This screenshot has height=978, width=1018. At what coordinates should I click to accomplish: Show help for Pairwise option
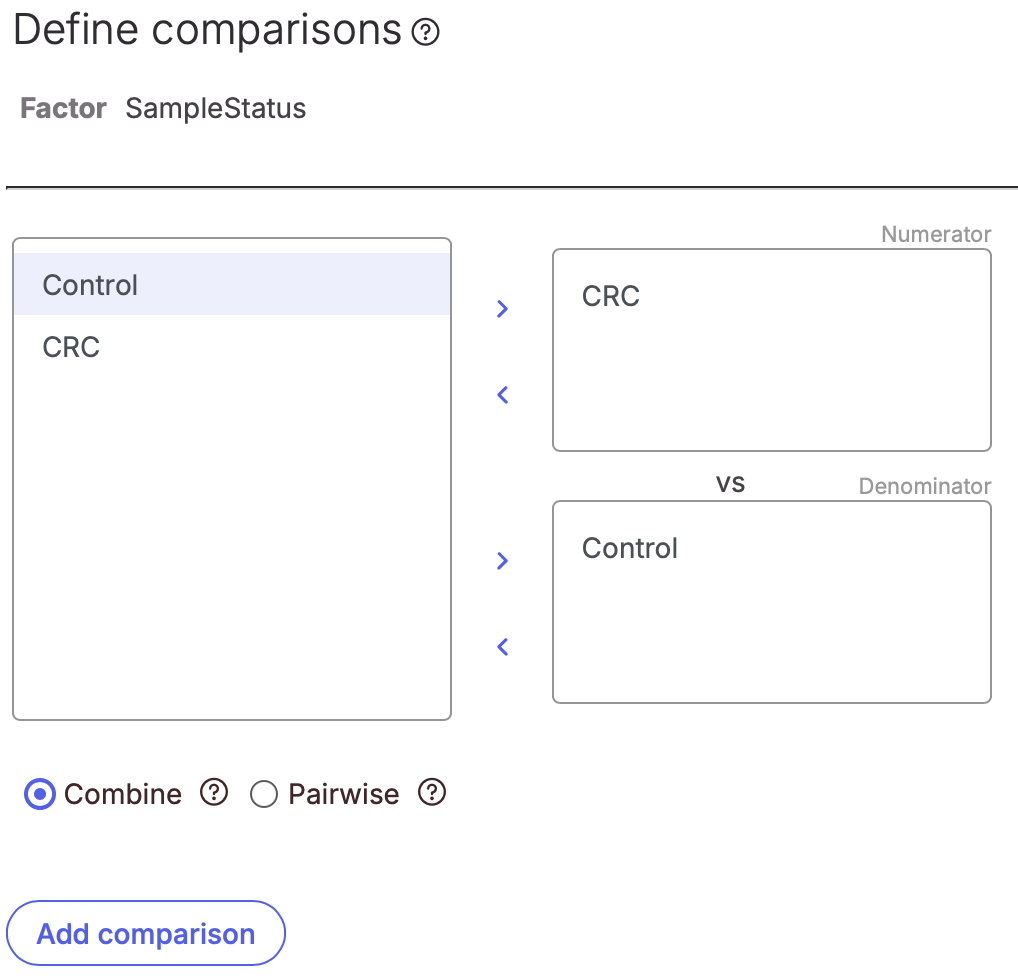(x=432, y=792)
